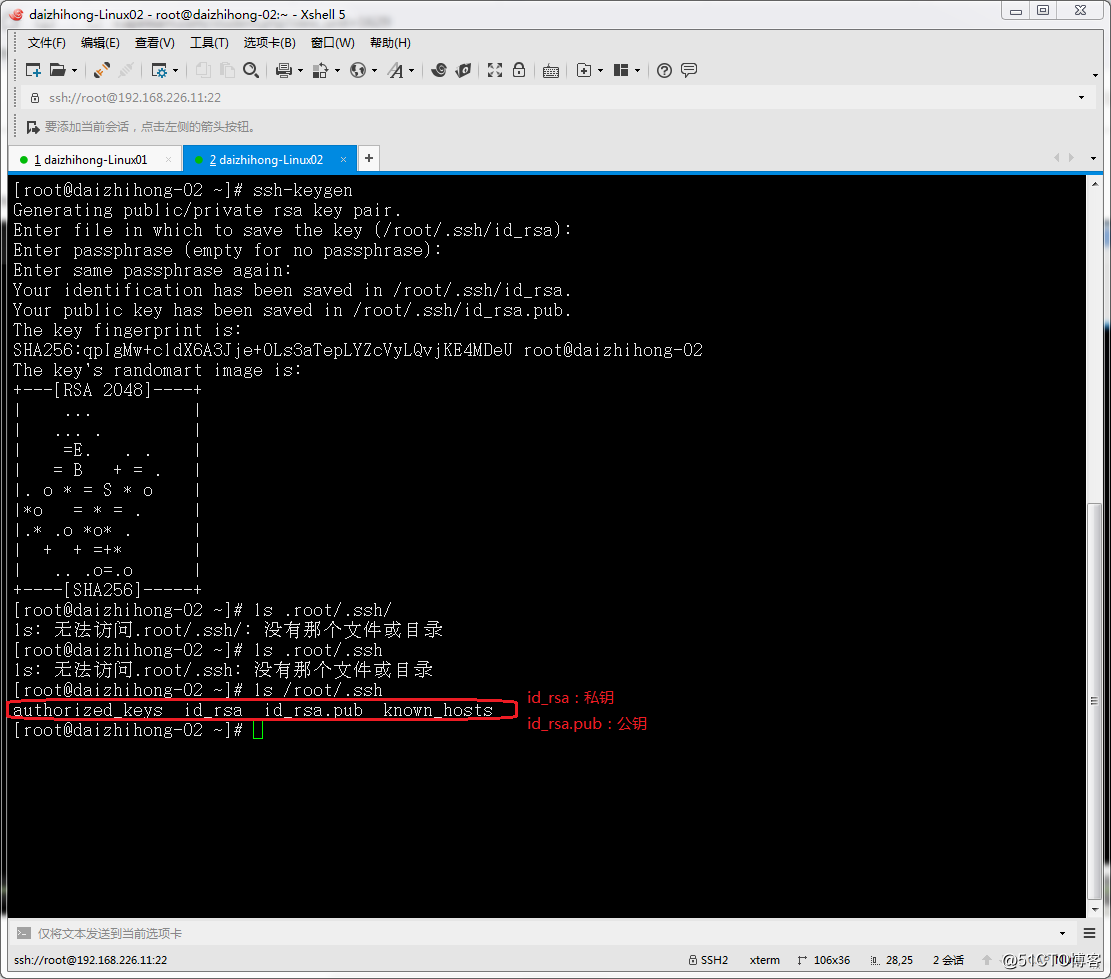Open the Help question mark icon
The height and width of the screenshot is (979, 1111).
coord(665,70)
